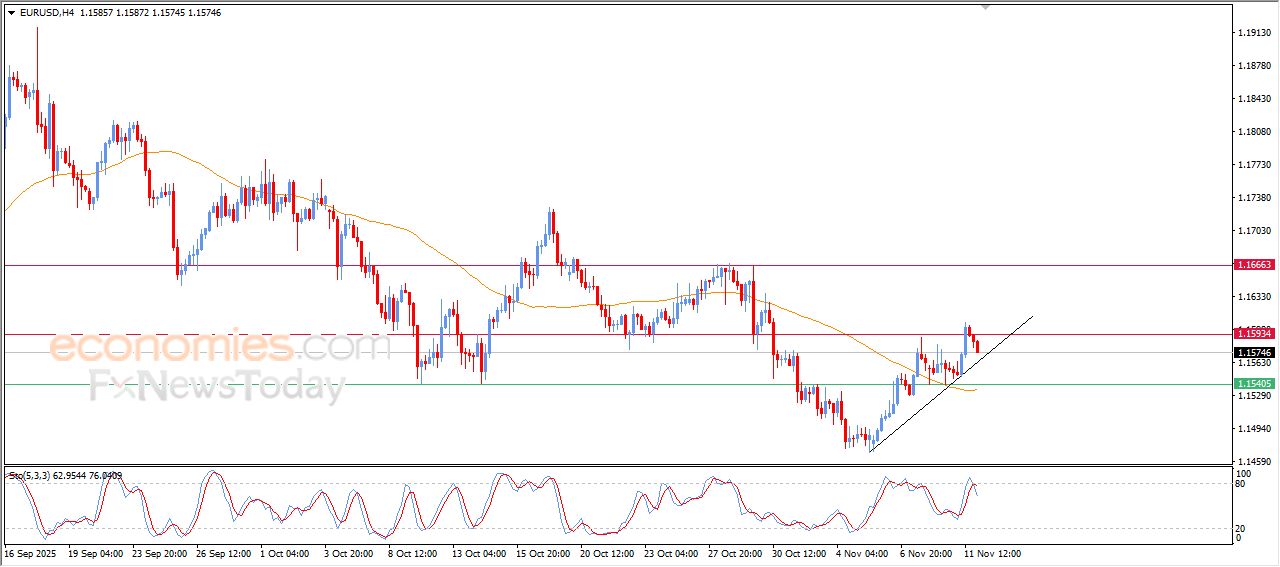Click the black 1.15746 current price tag
The height and width of the screenshot is (567, 1280).
pyautogui.click(x=1254, y=353)
